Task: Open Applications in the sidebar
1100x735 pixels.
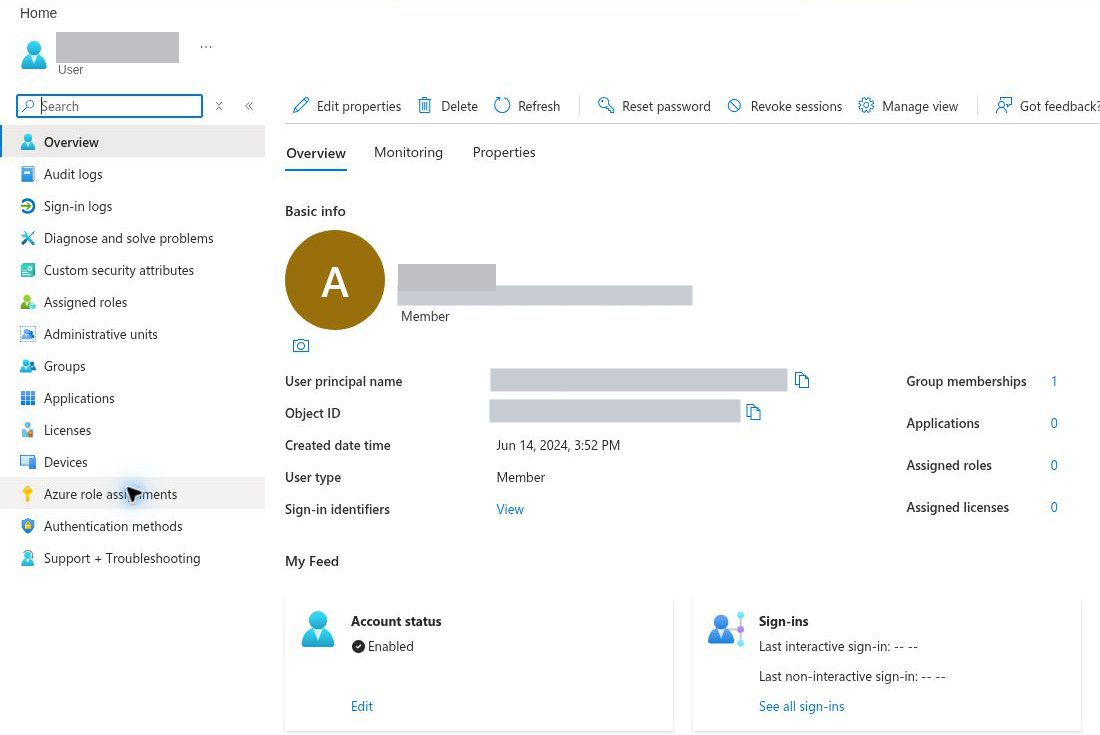Action: 133,398
